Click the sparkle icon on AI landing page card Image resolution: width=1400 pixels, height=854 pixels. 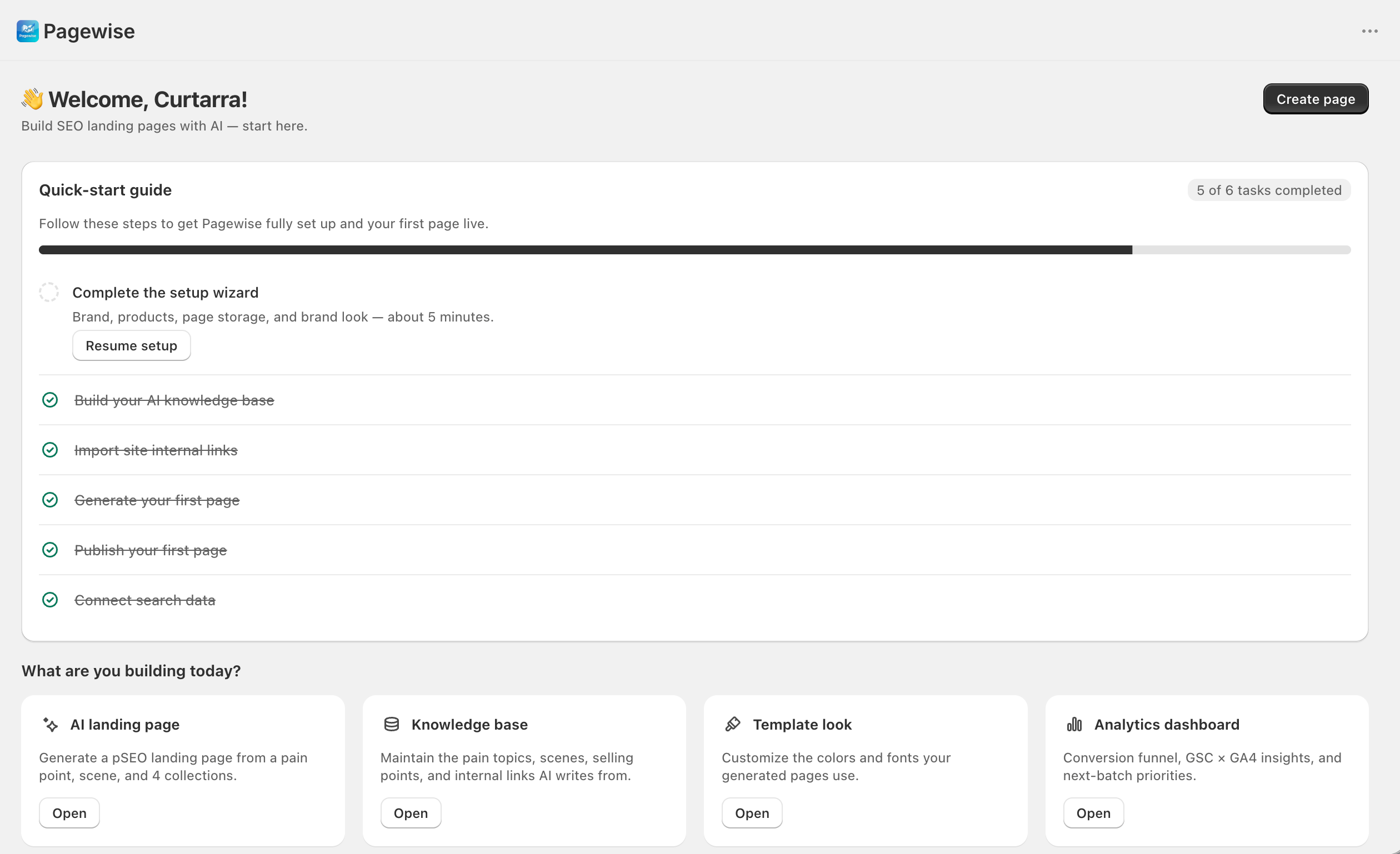coord(51,725)
